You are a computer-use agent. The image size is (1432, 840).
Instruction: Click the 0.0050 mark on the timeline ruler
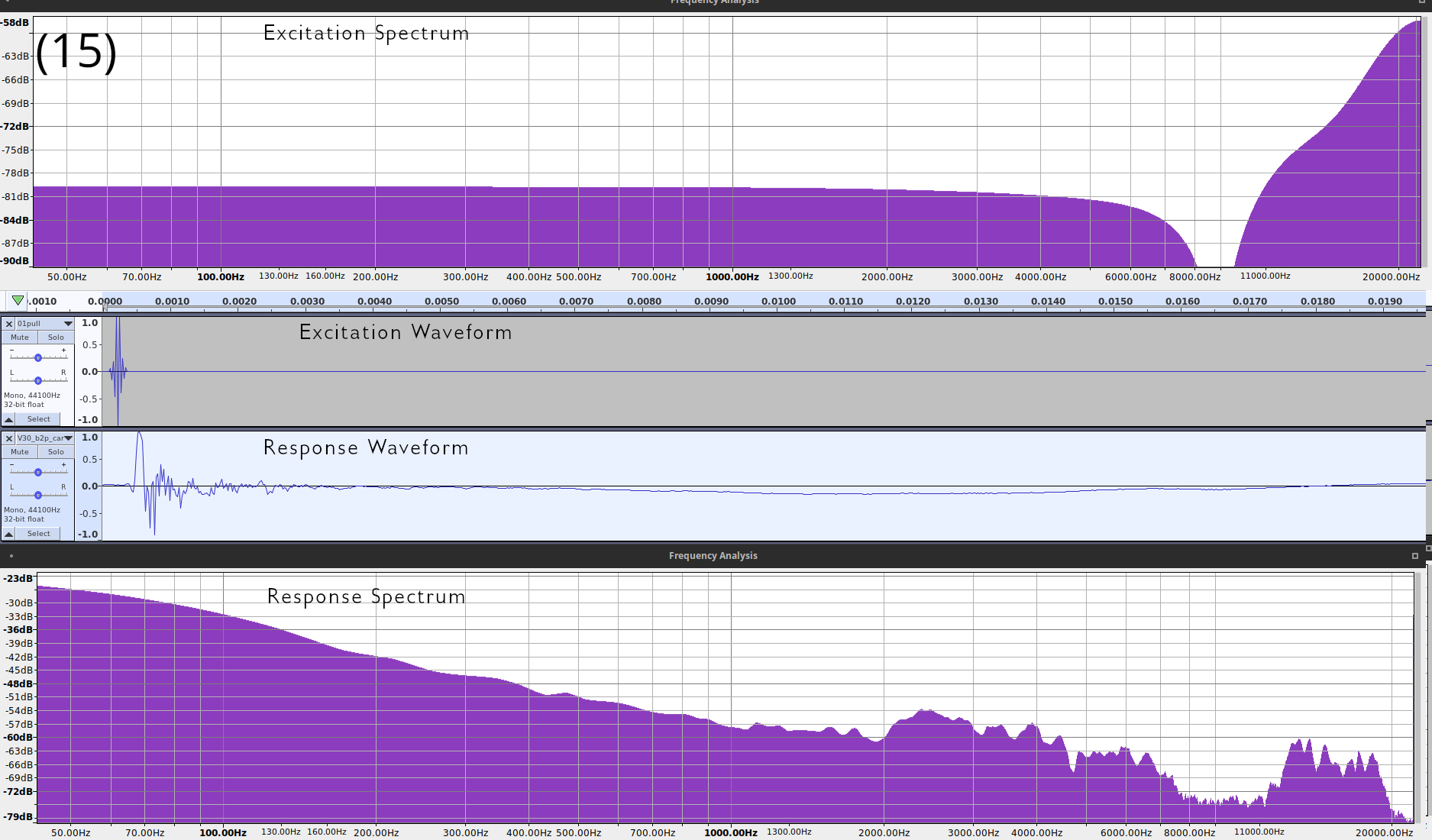click(441, 302)
